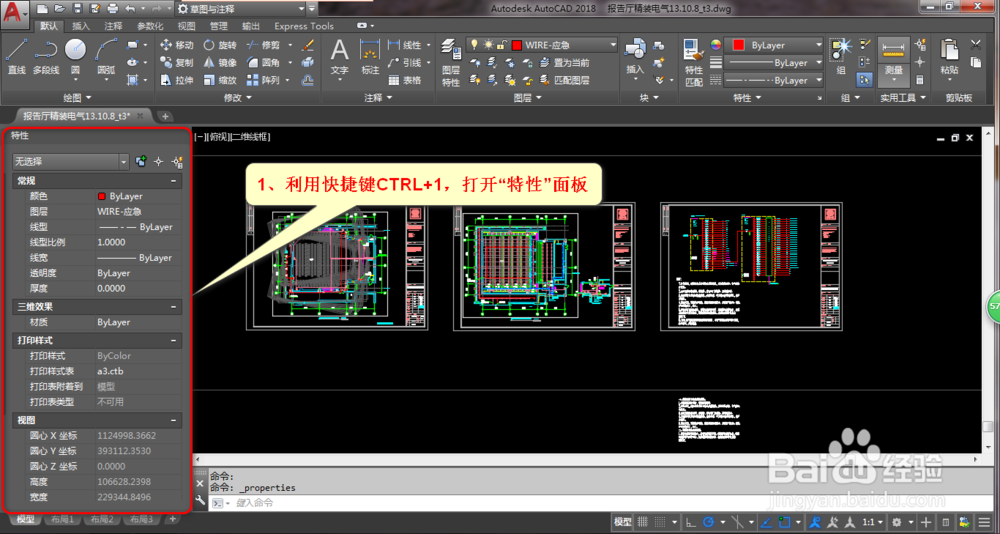Click the 引线 leader button

(405, 63)
